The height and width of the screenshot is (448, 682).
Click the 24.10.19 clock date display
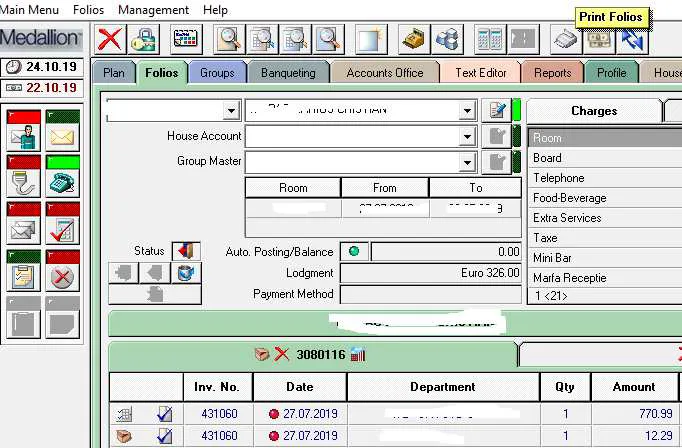[x=42, y=67]
